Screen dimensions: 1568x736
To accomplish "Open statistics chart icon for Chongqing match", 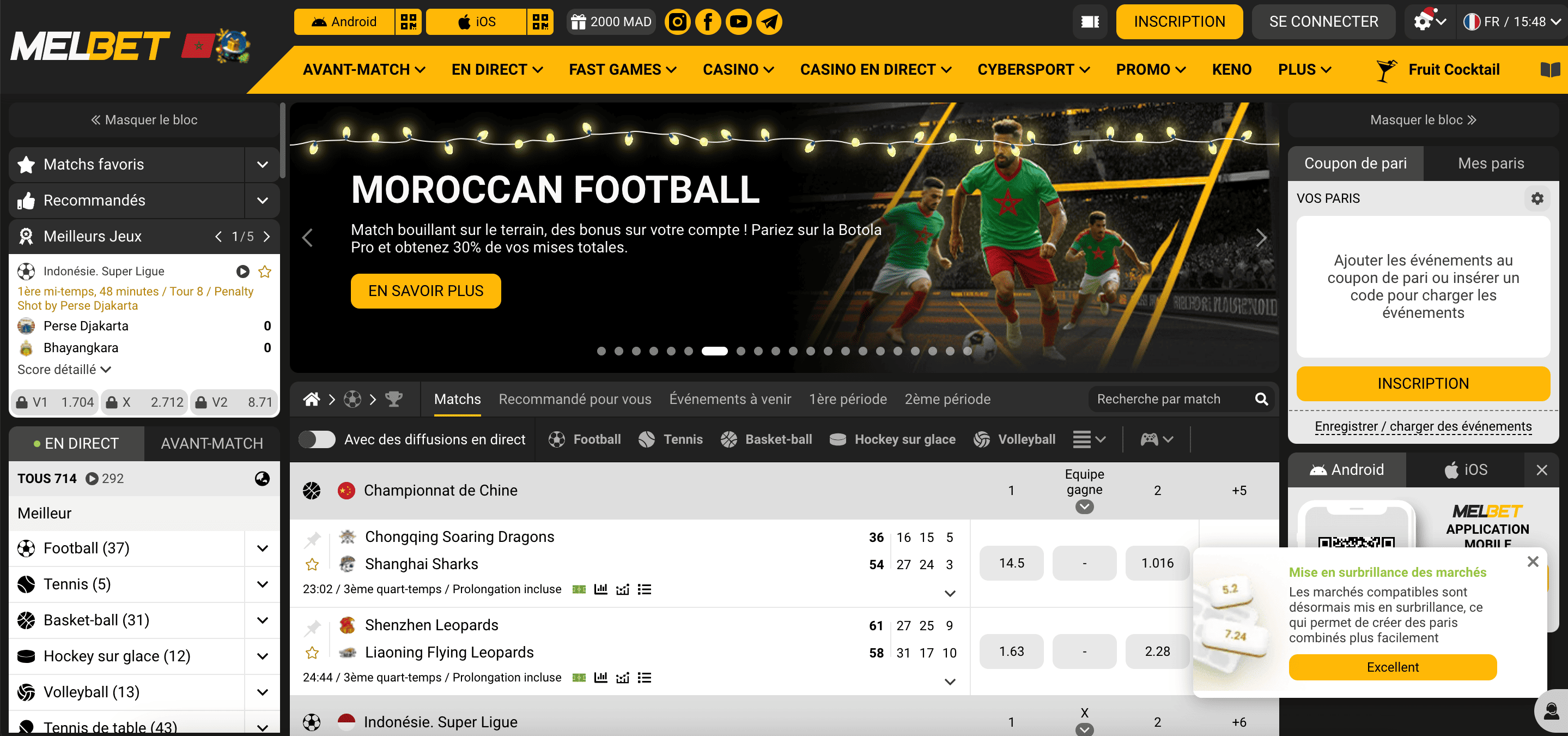I will tap(601, 589).
